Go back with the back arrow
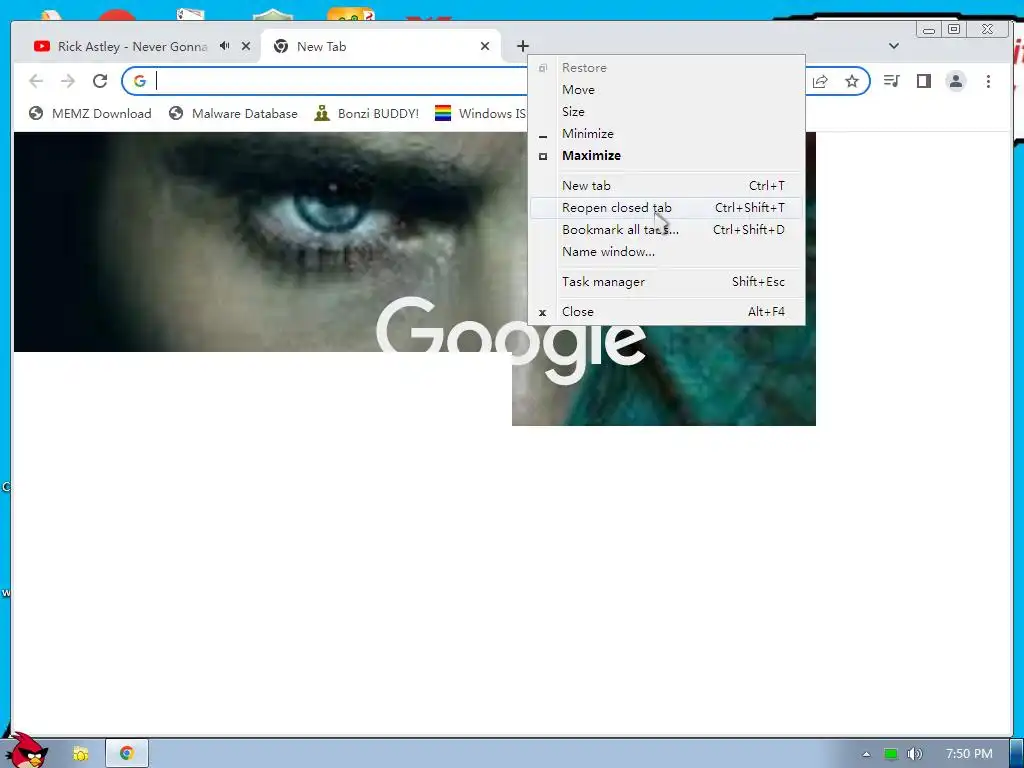Image resolution: width=1024 pixels, height=768 pixels. point(36,81)
